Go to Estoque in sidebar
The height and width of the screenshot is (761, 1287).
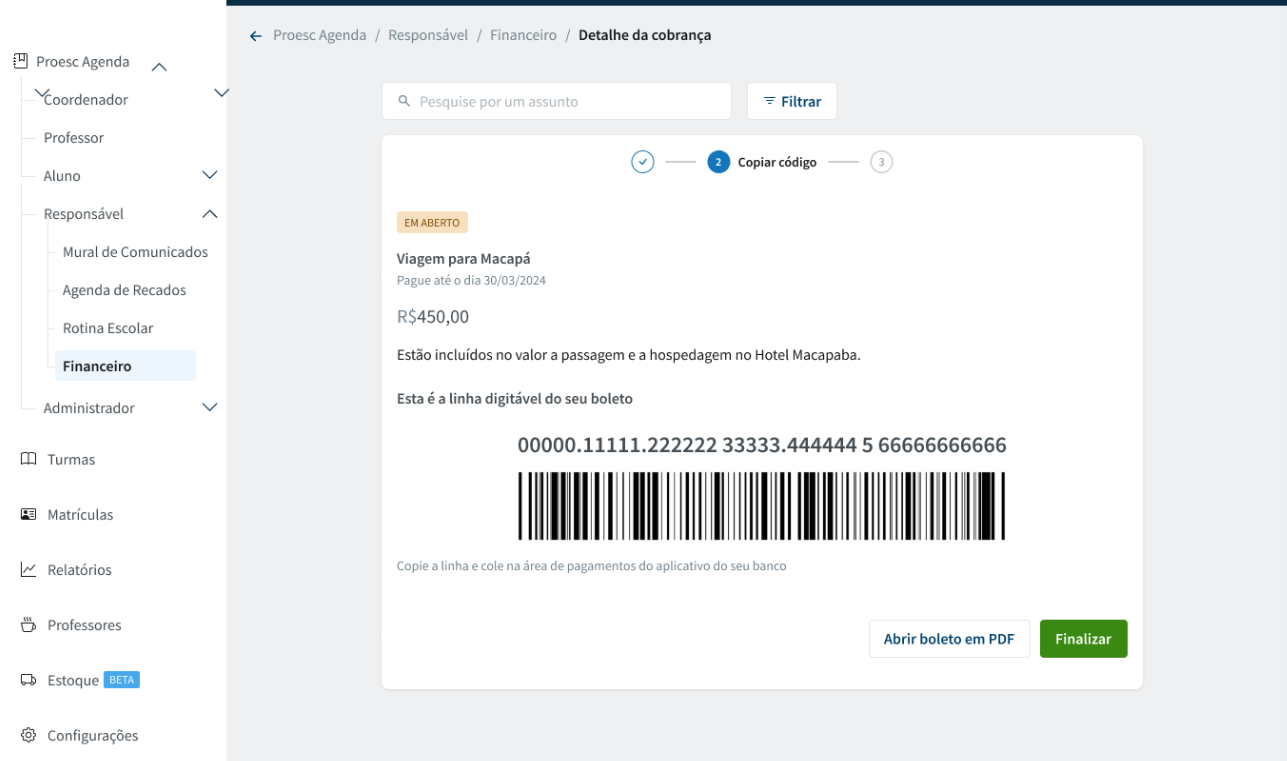(73, 680)
